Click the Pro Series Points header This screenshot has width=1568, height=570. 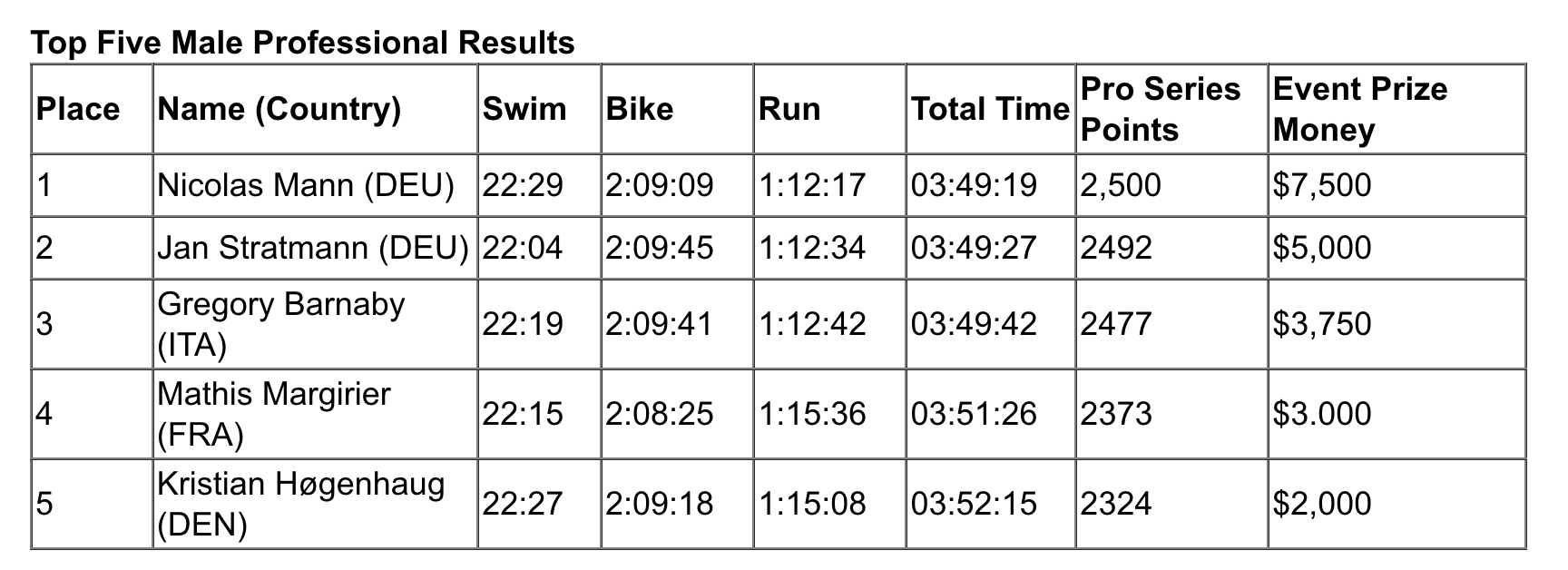[x=1171, y=109]
